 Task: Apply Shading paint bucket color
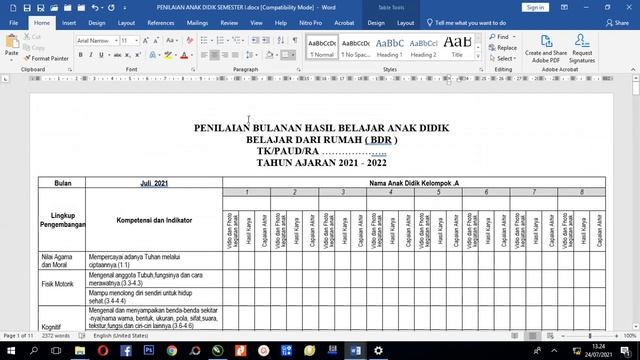click(x=269, y=55)
